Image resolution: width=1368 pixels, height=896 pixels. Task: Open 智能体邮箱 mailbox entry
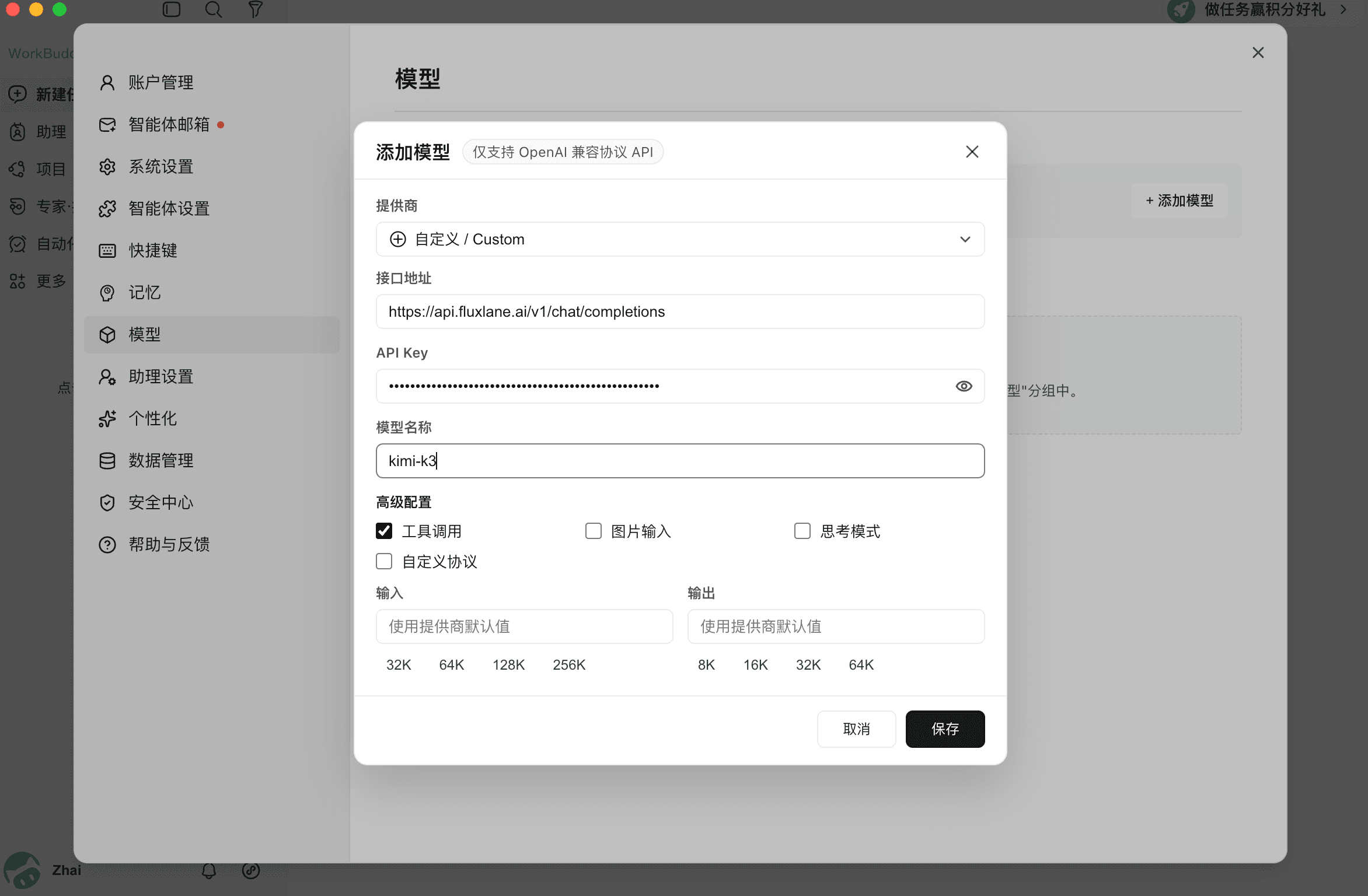[x=211, y=124]
